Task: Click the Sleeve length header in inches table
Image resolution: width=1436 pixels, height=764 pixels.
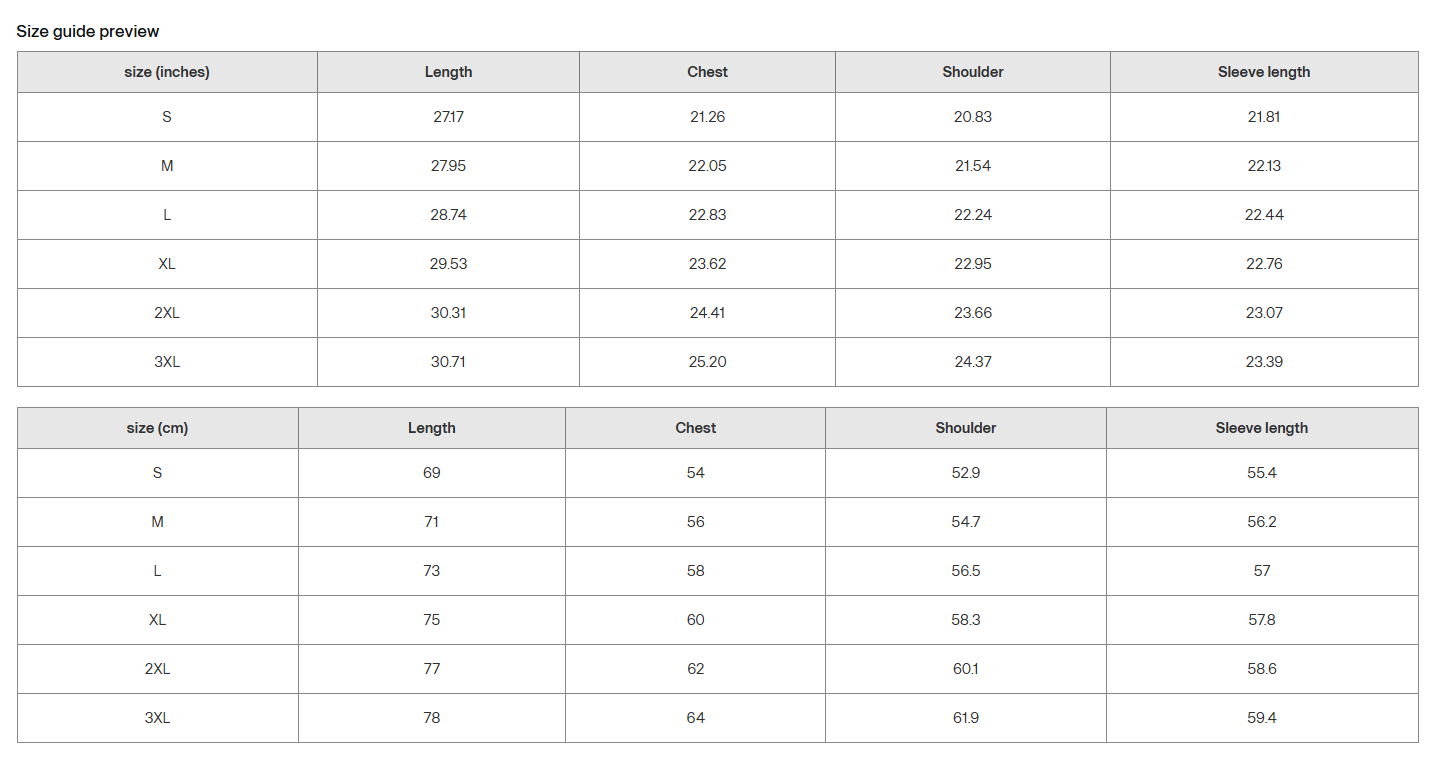Action: 1264,72
